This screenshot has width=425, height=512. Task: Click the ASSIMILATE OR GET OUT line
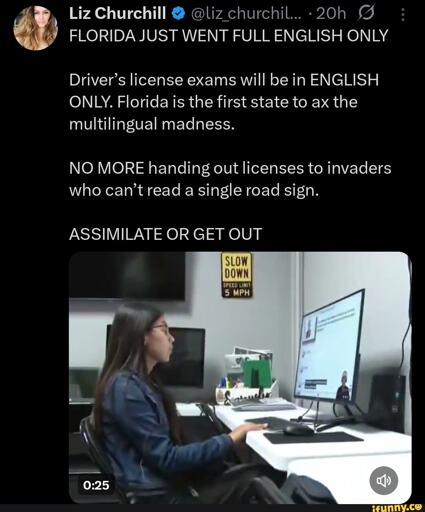click(x=165, y=234)
